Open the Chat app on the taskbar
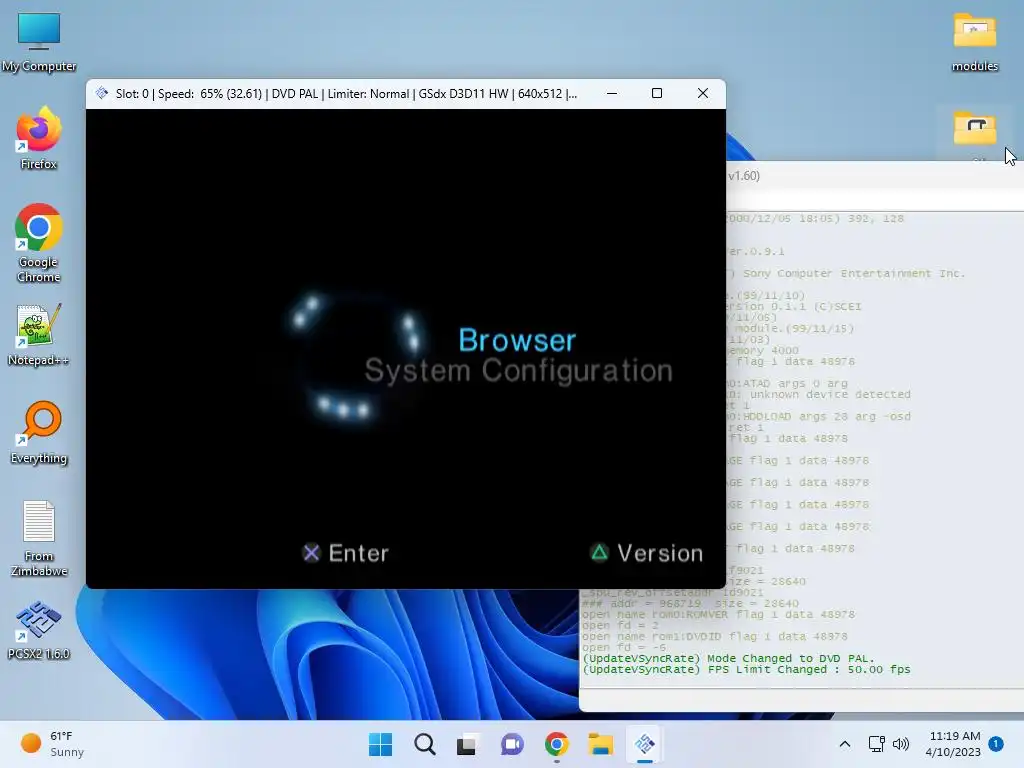This screenshot has height=768, width=1024. pos(512,744)
